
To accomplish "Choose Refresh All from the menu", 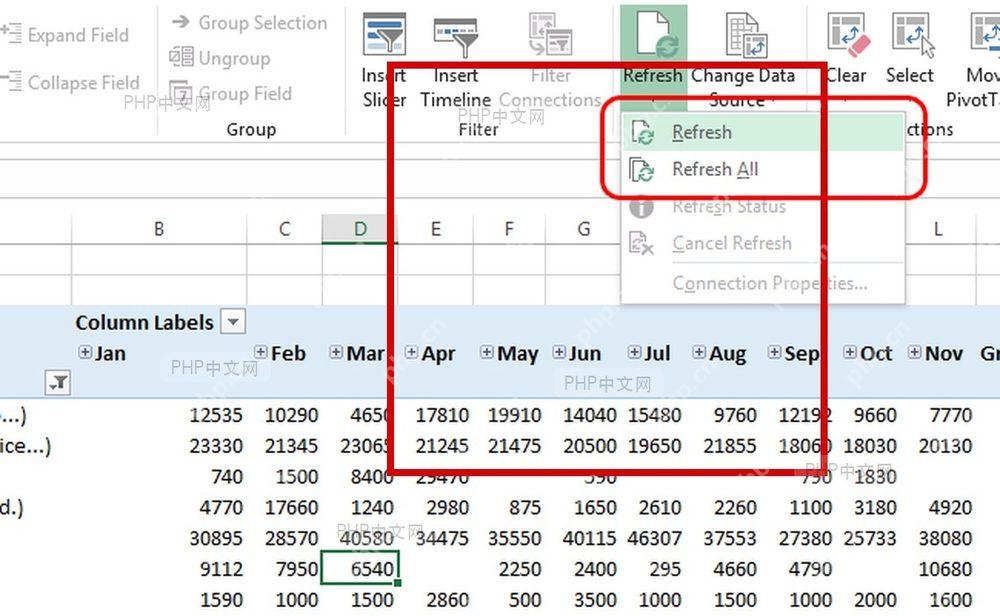I will (763, 170).
